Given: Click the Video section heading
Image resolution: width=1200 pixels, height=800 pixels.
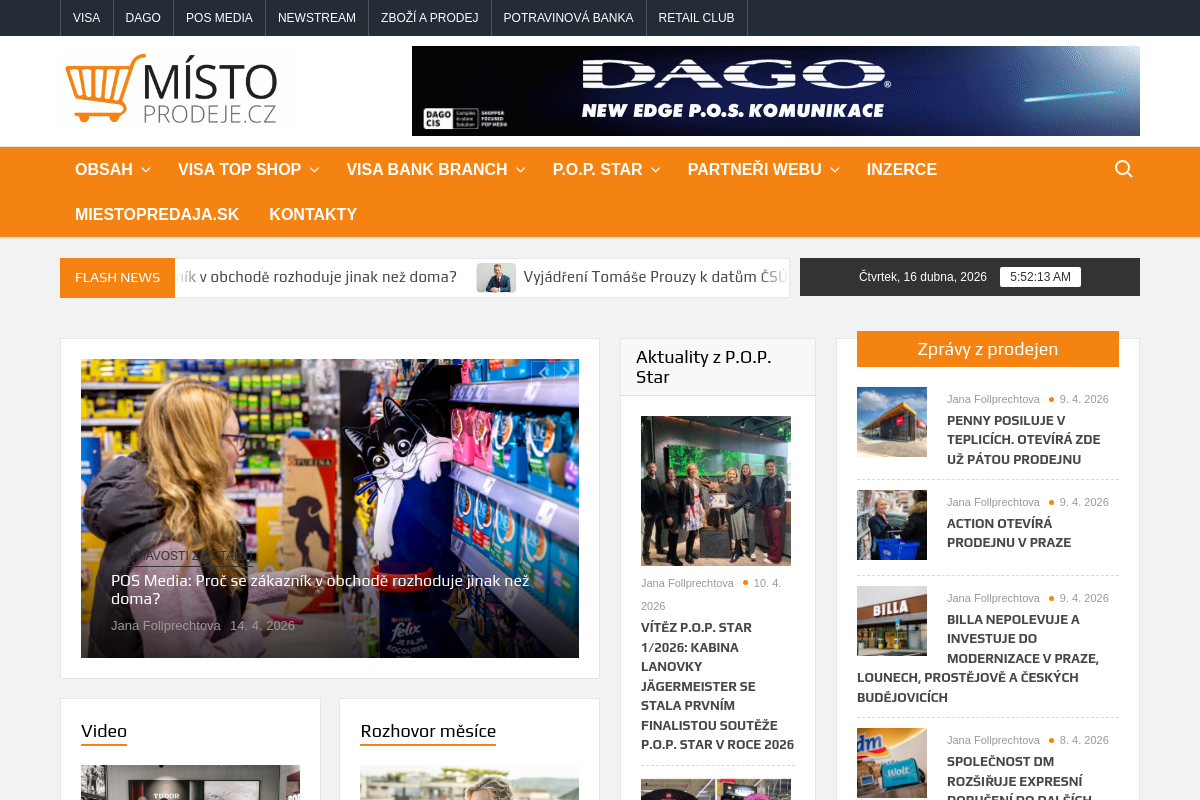Looking at the screenshot, I should [104, 731].
